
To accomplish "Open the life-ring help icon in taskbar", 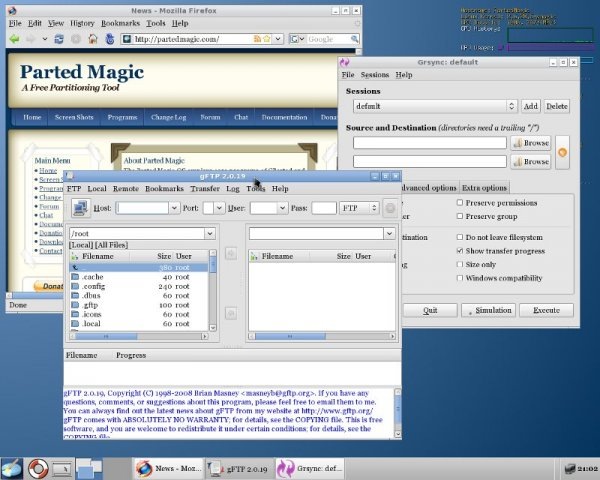I will pos(38,469).
